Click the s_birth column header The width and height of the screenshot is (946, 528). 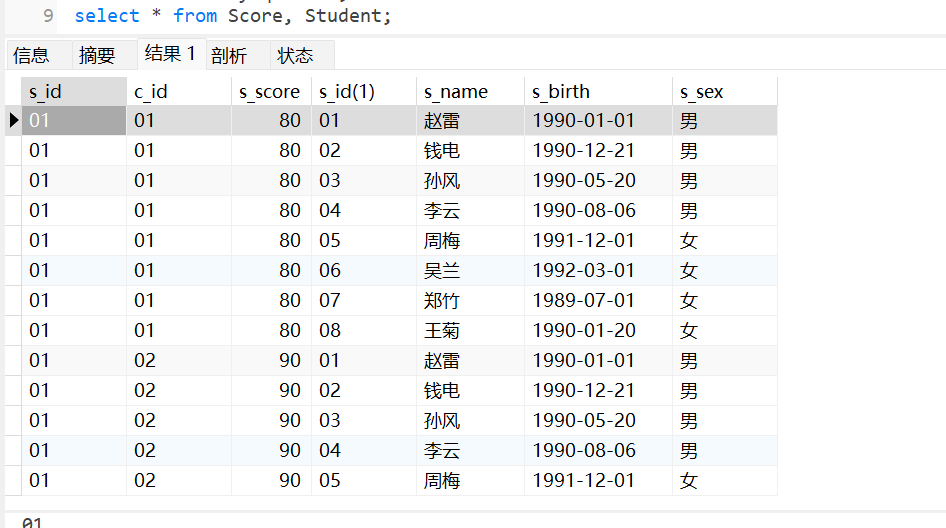[x=598, y=92]
